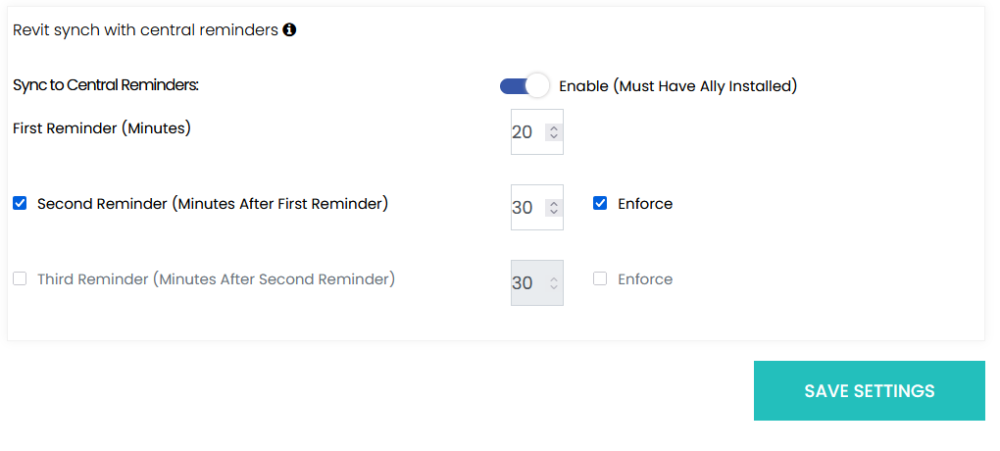Click the info icon beside the reminders heading
Viewport: 1000px width, 451px height.
point(290,30)
